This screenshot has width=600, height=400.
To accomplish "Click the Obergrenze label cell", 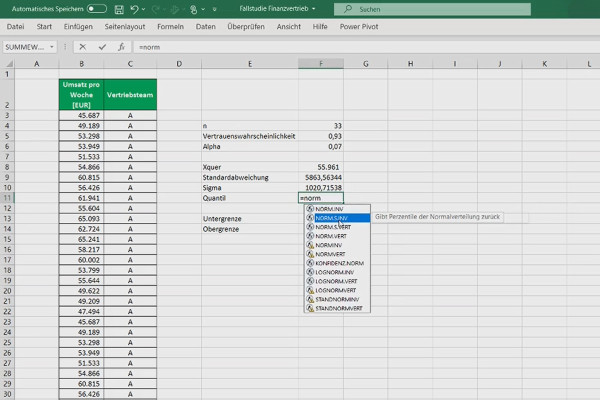I will [x=249, y=229].
